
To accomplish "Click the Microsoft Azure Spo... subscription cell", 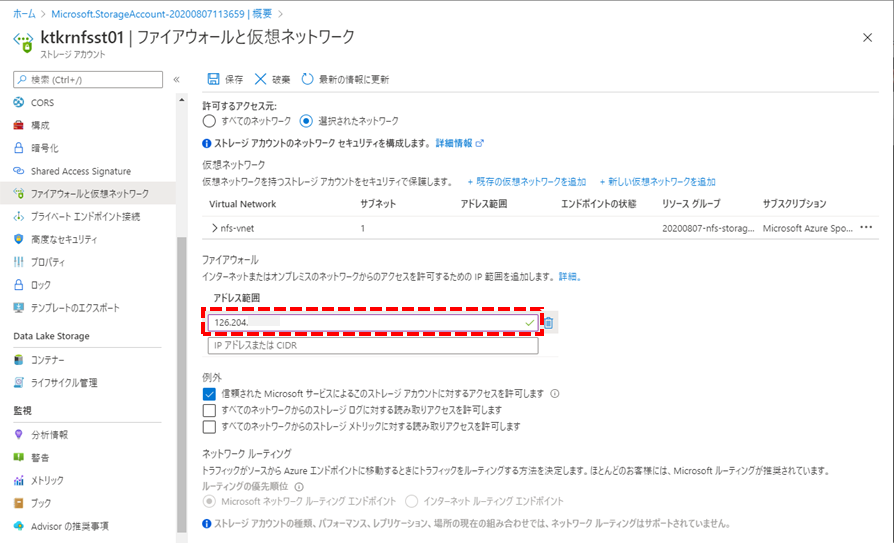I will (808, 228).
